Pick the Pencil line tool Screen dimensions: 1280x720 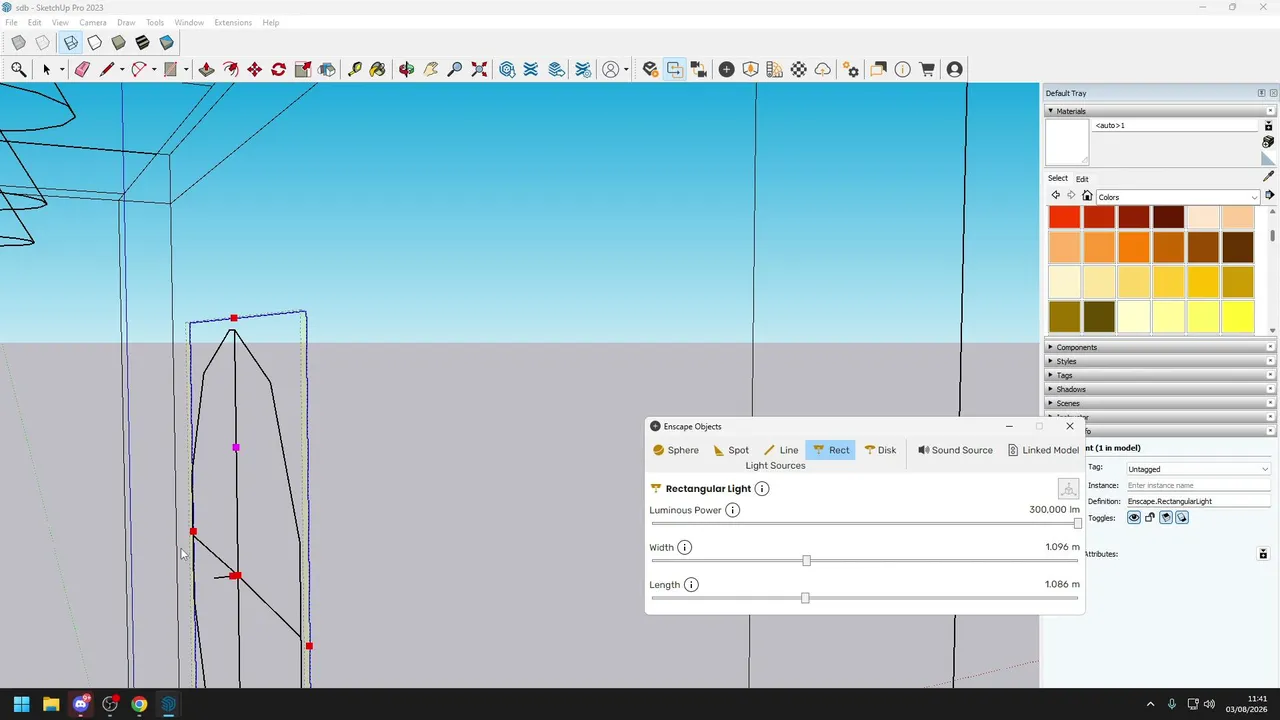[106, 69]
